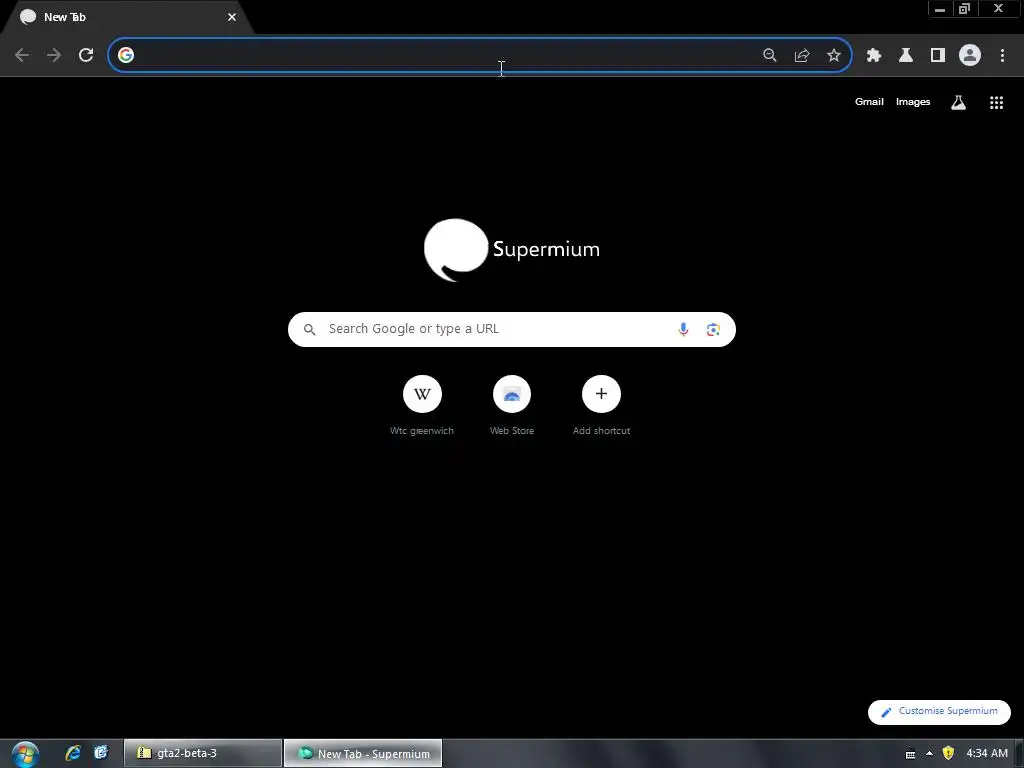1024x768 pixels.
Task: Select the New Tab tab
Action: pyautogui.click(x=127, y=17)
